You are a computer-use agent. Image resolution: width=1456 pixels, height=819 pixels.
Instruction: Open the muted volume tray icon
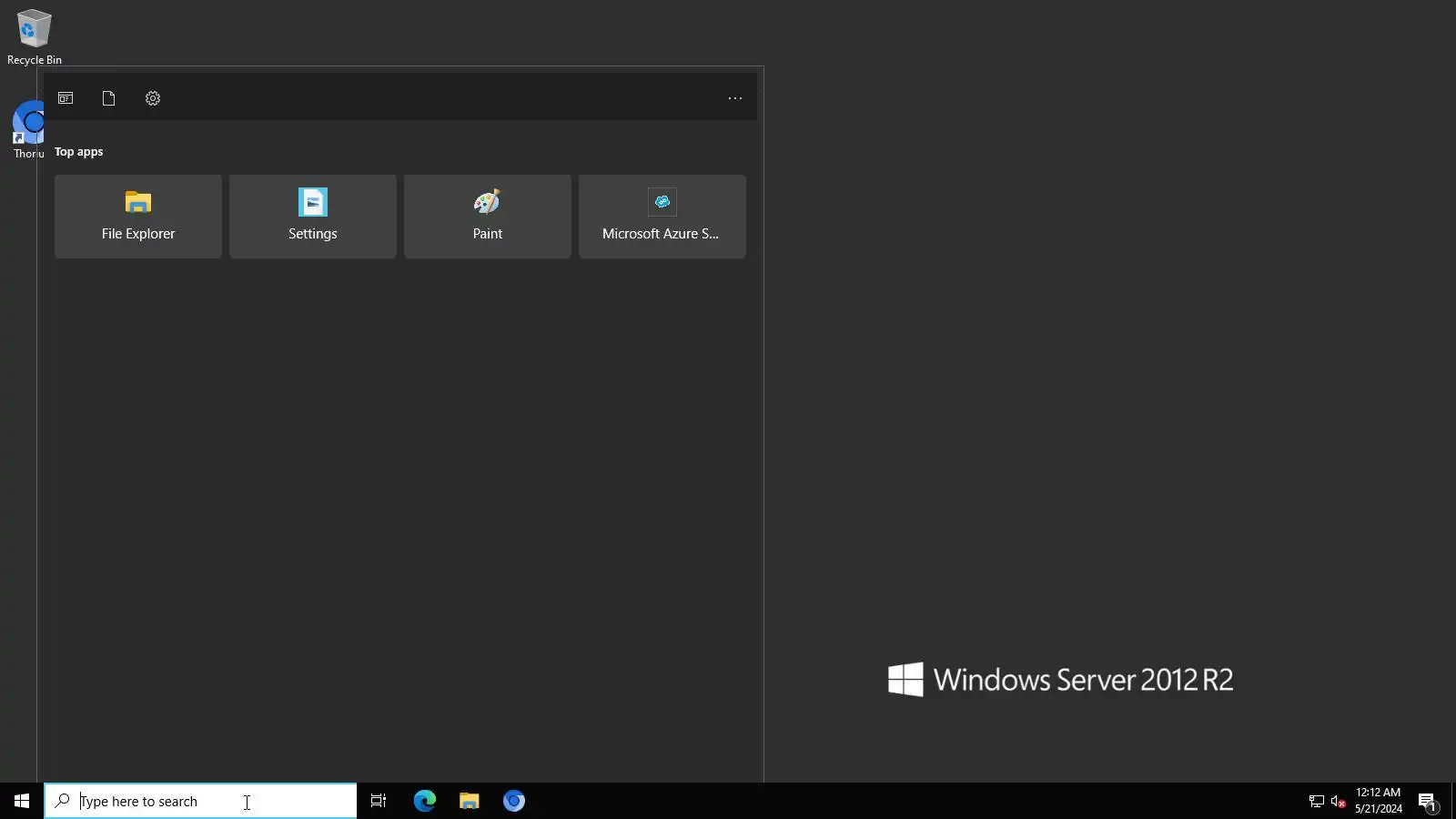[x=1338, y=802]
